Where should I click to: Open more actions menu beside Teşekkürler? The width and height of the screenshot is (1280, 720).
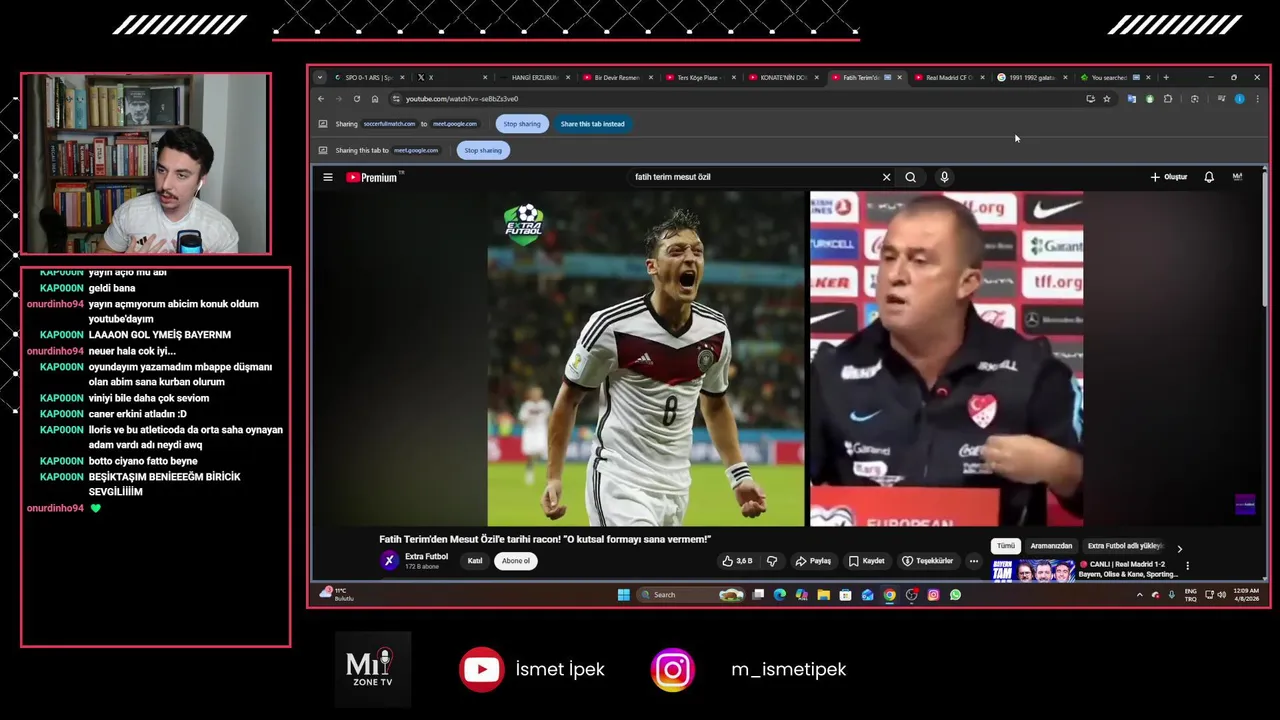click(973, 561)
